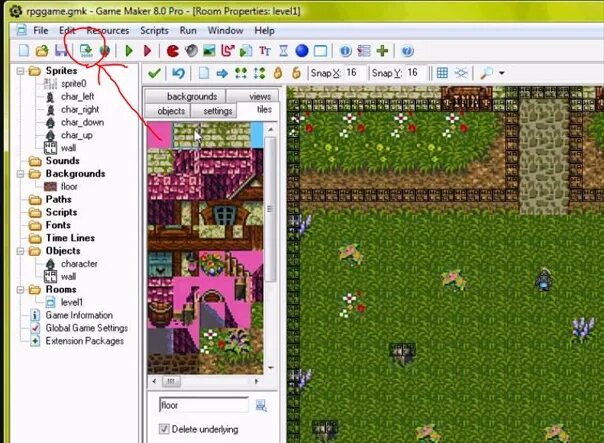Toggle the Delete underlying checkbox

164,429
